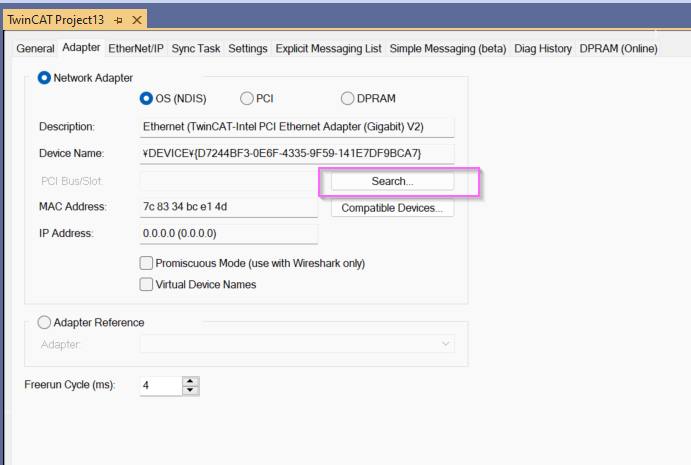Switch to the Adapter tab
Viewport: 691px width, 465px height.
click(81, 48)
